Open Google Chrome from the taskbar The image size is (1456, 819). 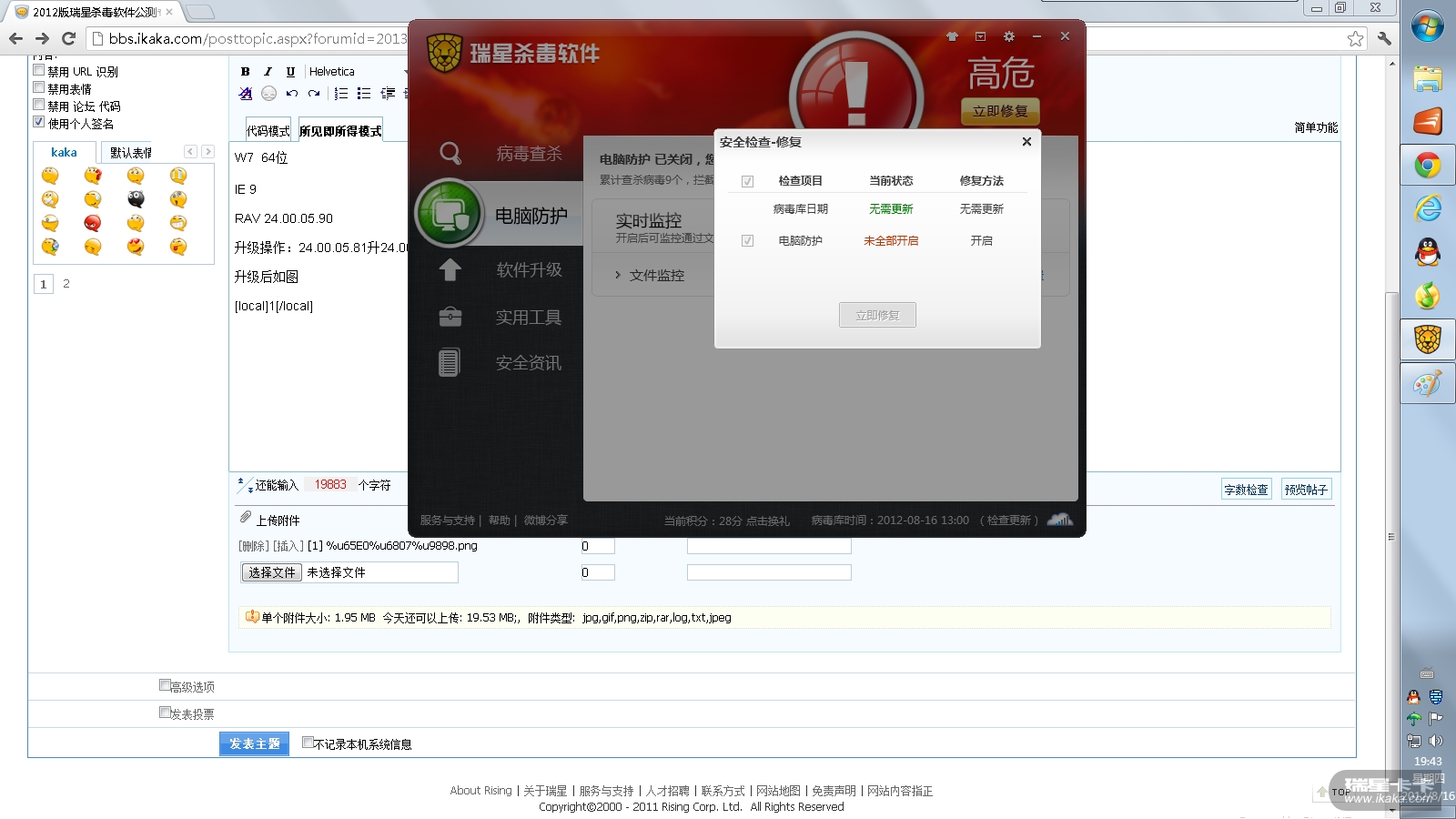coord(1428,165)
